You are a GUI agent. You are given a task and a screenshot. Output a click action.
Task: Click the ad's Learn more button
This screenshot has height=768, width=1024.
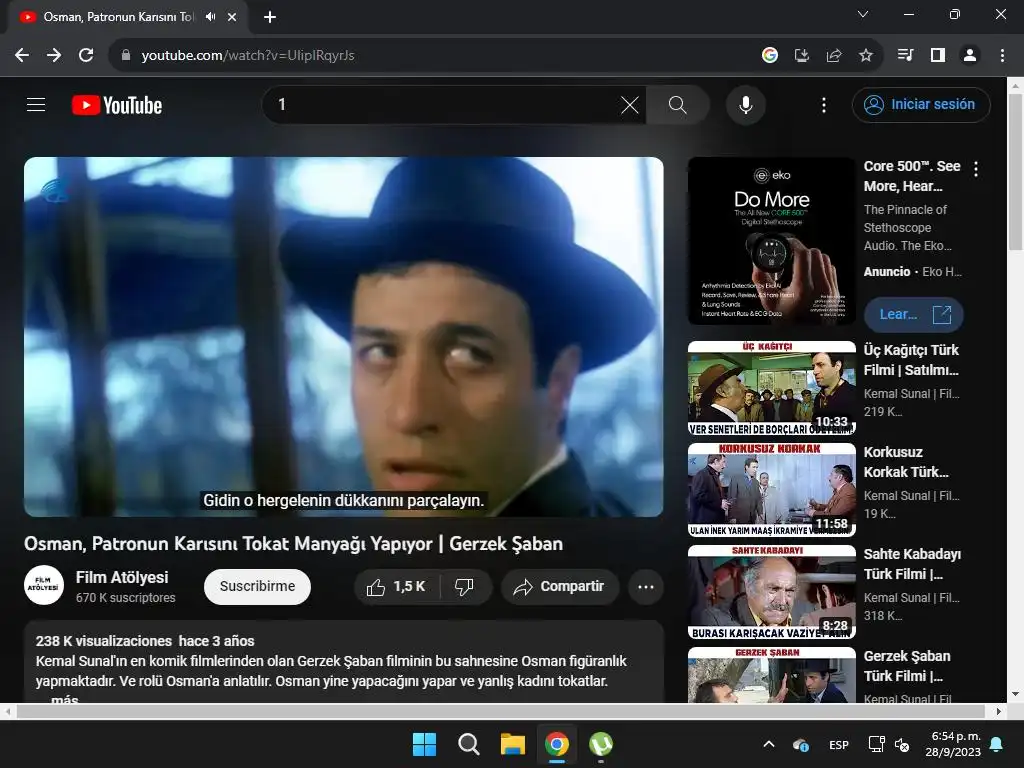point(913,315)
